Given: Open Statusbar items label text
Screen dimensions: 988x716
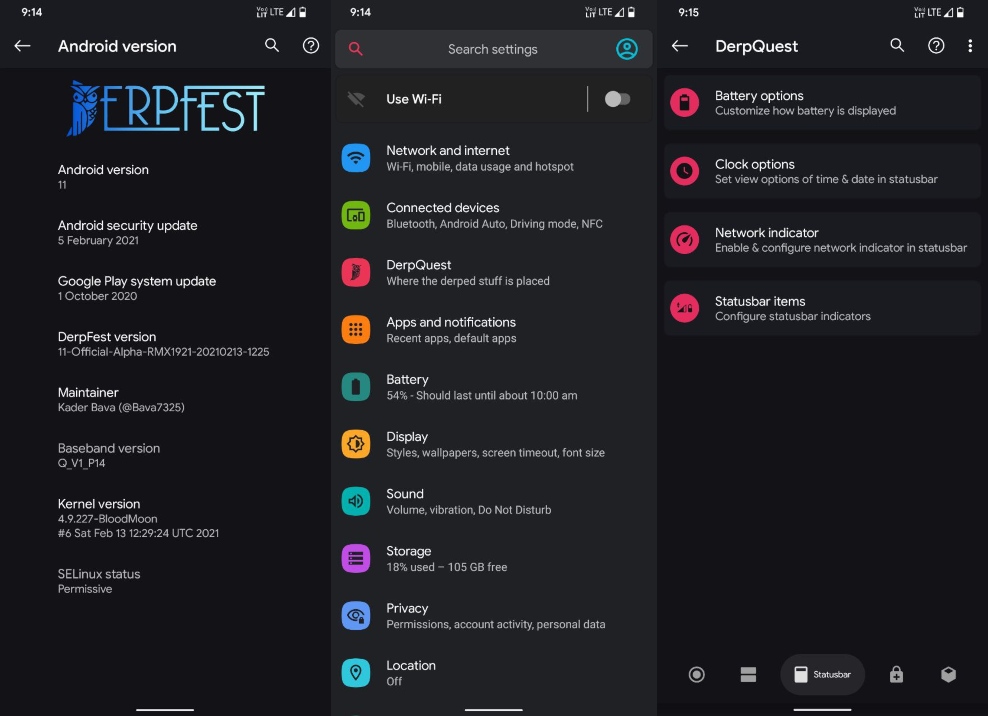Looking at the screenshot, I should [x=760, y=301].
